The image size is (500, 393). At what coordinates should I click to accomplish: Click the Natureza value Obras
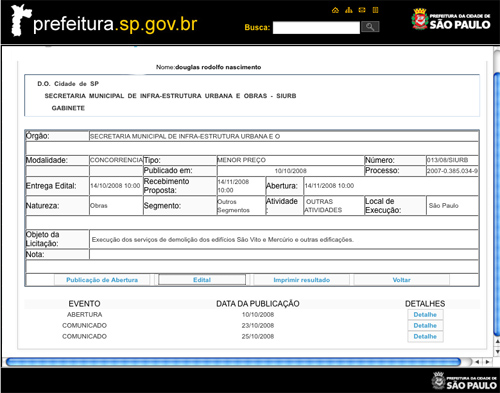99,206
